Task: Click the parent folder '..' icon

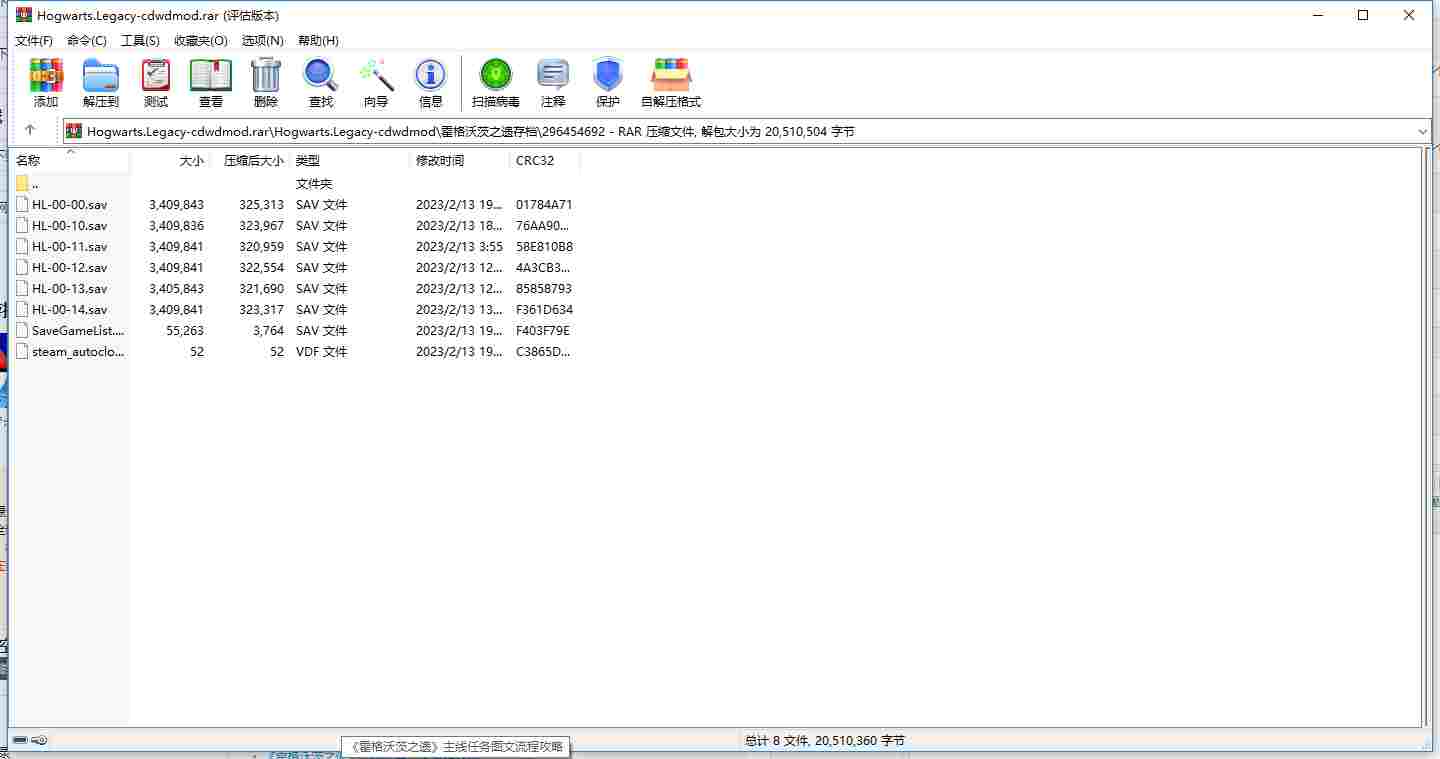Action: (22, 183)
